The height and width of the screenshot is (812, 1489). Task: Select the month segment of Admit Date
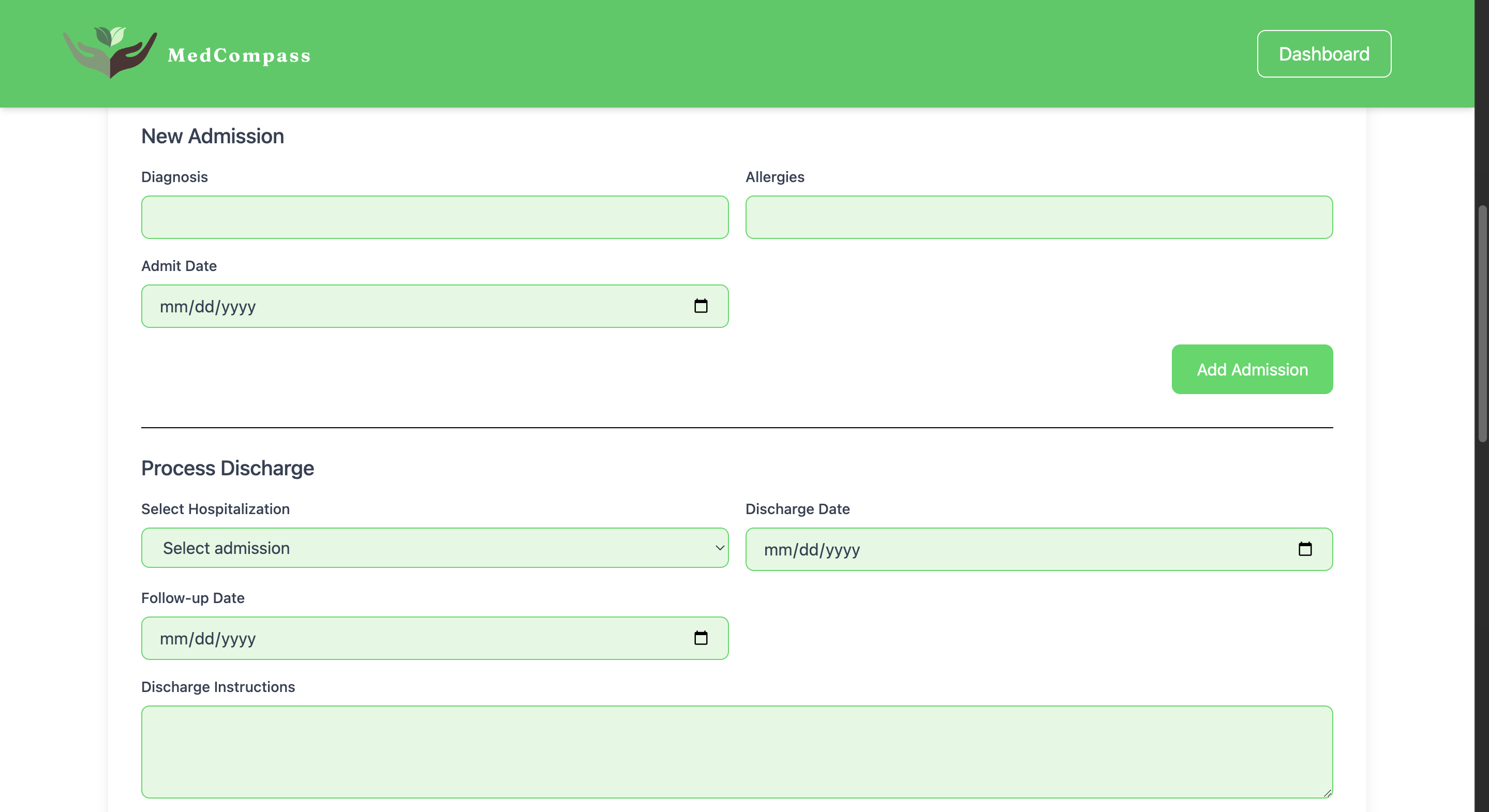coord(173,307)
